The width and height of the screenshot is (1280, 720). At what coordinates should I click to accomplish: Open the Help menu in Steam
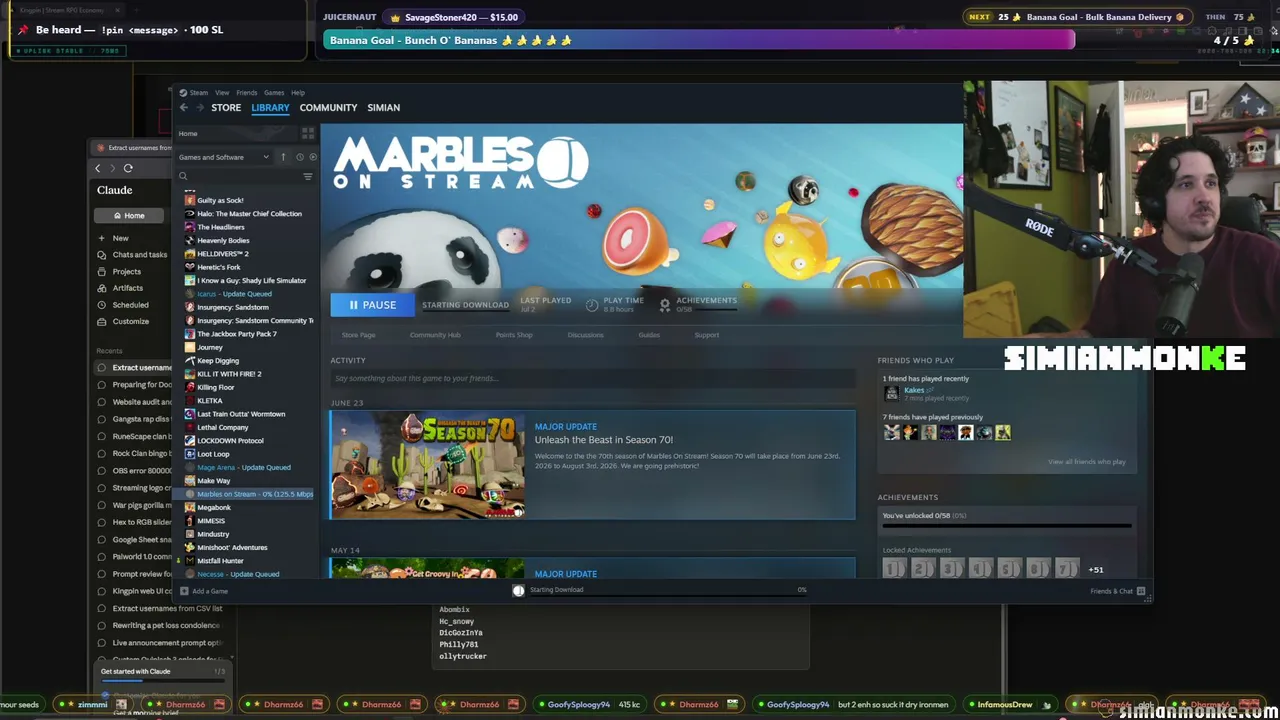[x=298, y=92]
